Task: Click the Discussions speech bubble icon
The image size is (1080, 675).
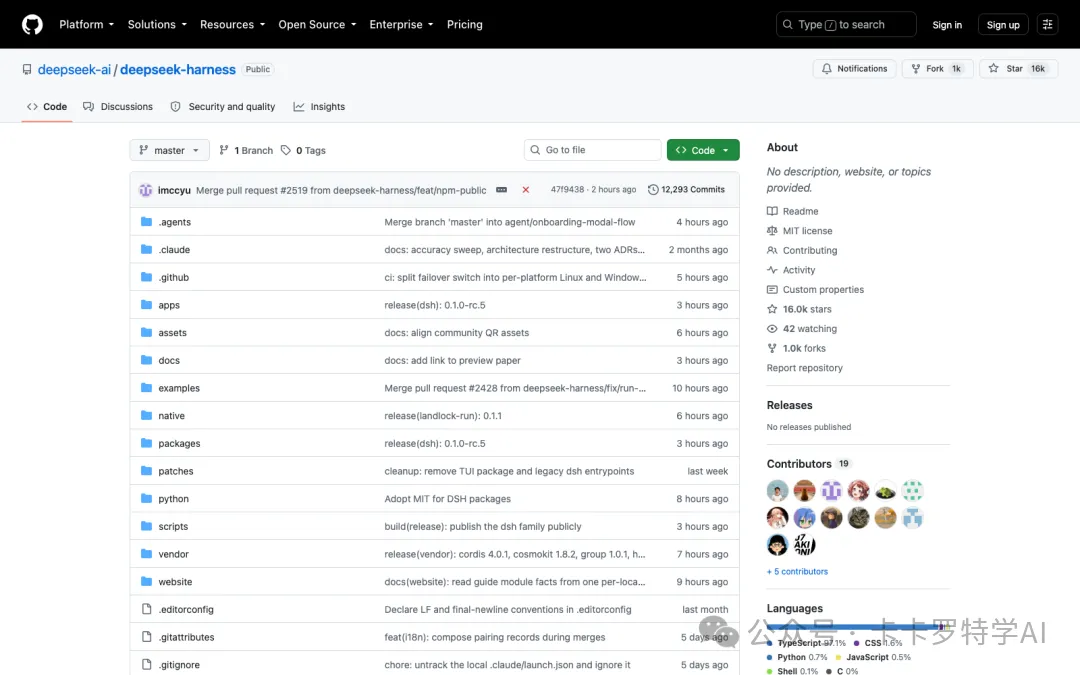Action: (x=88, y=107)
